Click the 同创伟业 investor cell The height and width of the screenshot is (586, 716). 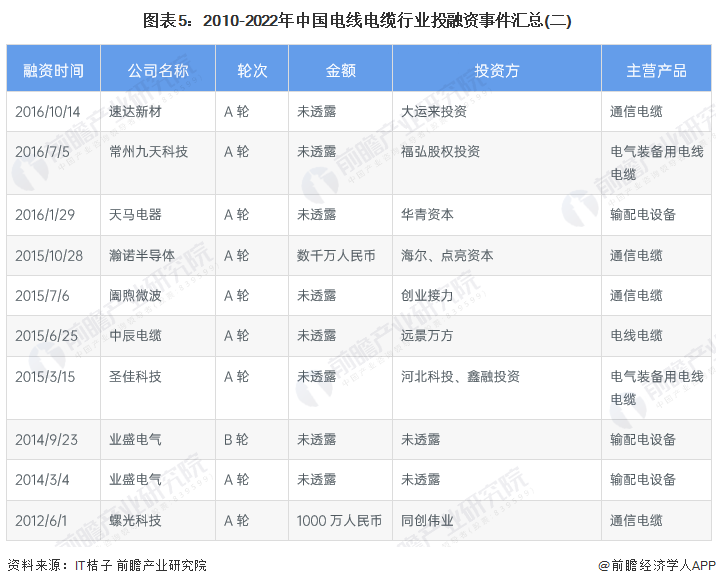pos(427,521)
